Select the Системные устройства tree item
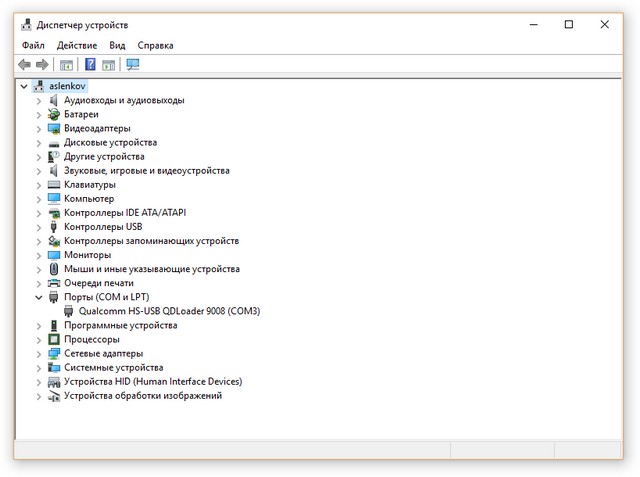This screenshot has height=477, width=640. pyautogui.click(x=113, y=368)
